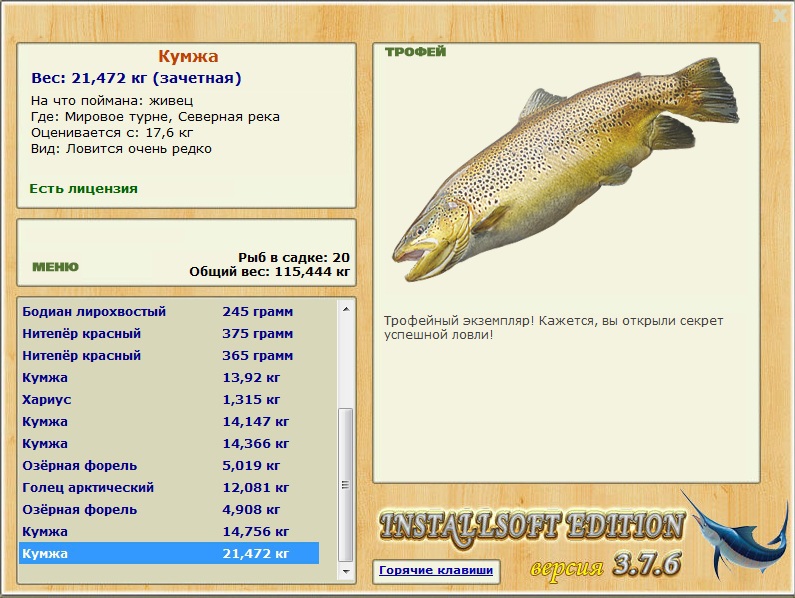This screenshot has width=795, height=598.
Task: Click Где: Мировое турне, Северная река
Action: point(155,117)
